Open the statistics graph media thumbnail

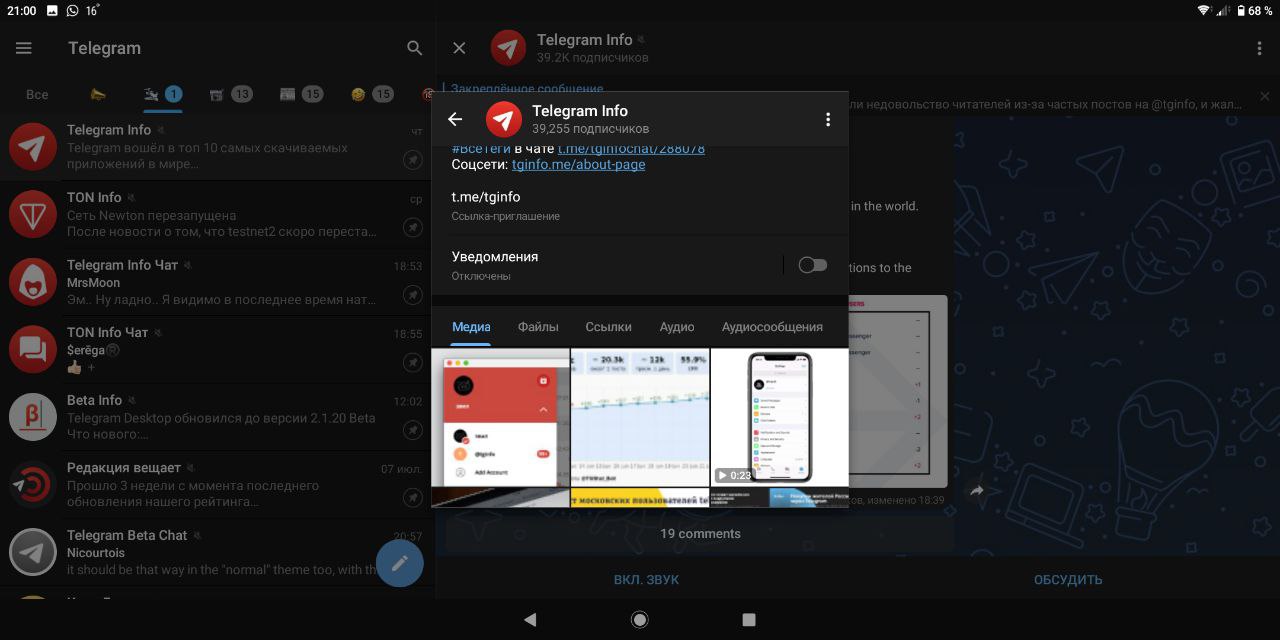coord(640,417)
